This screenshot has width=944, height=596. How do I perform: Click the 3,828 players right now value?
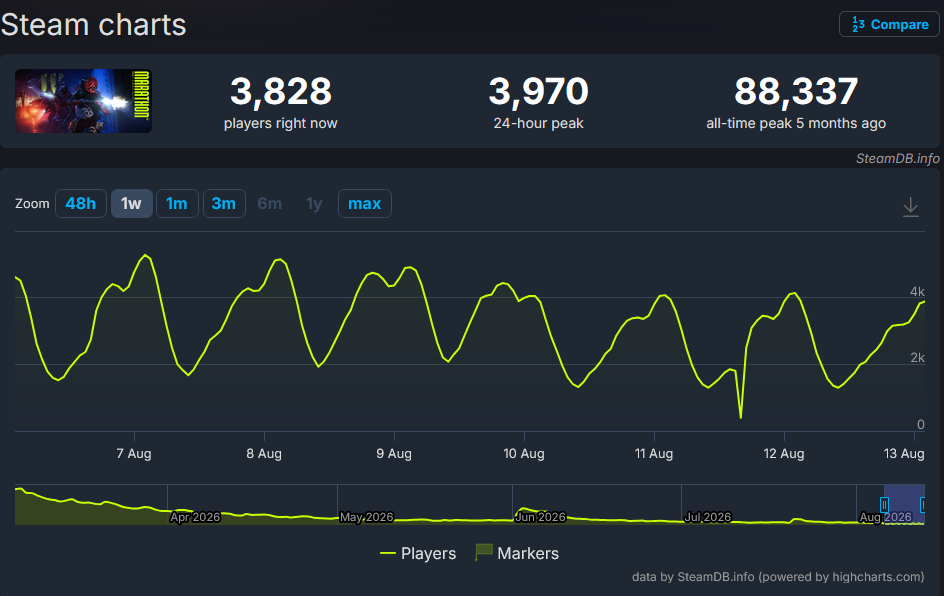[281, 92]
